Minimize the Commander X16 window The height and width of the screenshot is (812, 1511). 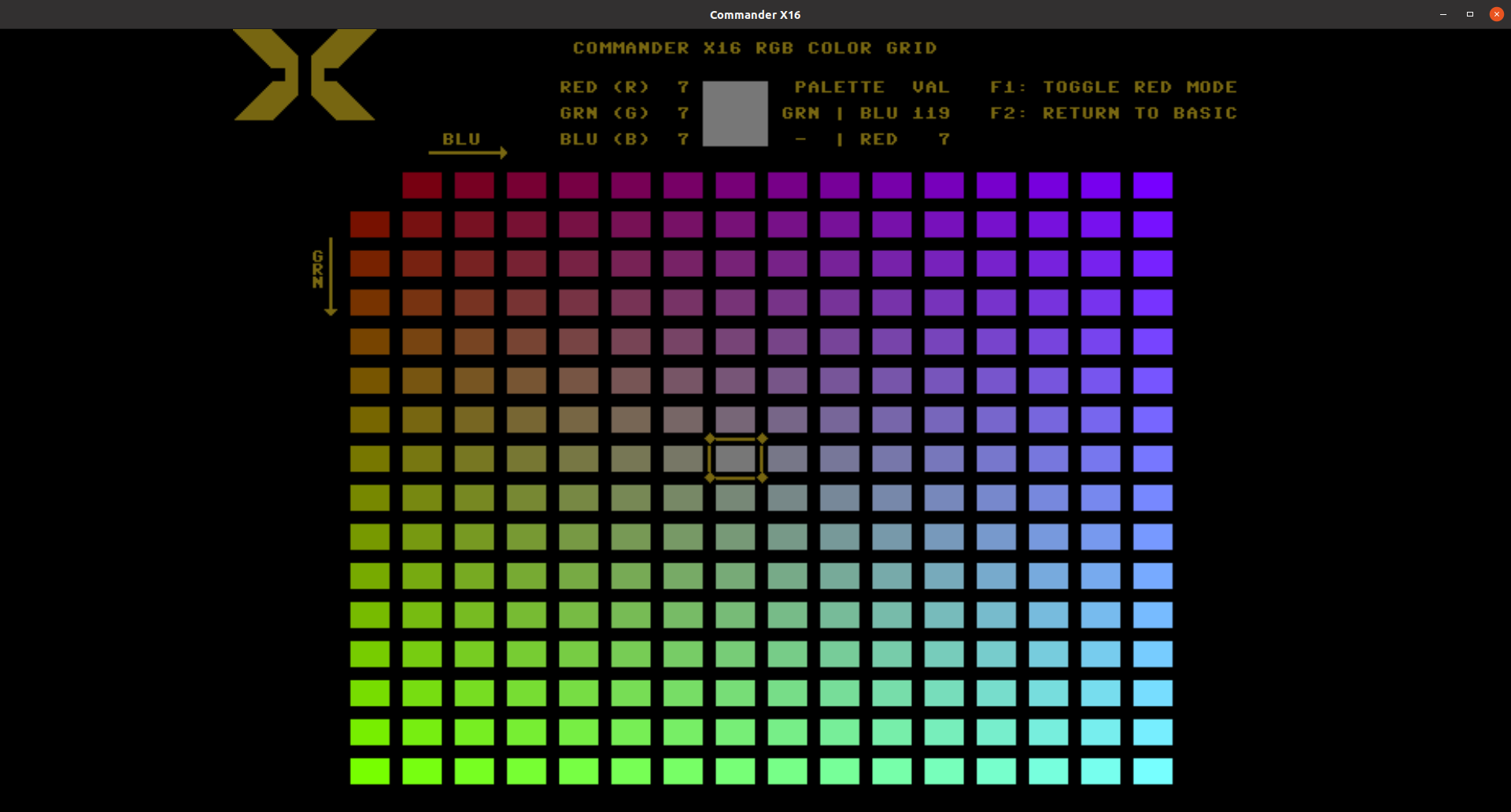(x=1443, y=14)
